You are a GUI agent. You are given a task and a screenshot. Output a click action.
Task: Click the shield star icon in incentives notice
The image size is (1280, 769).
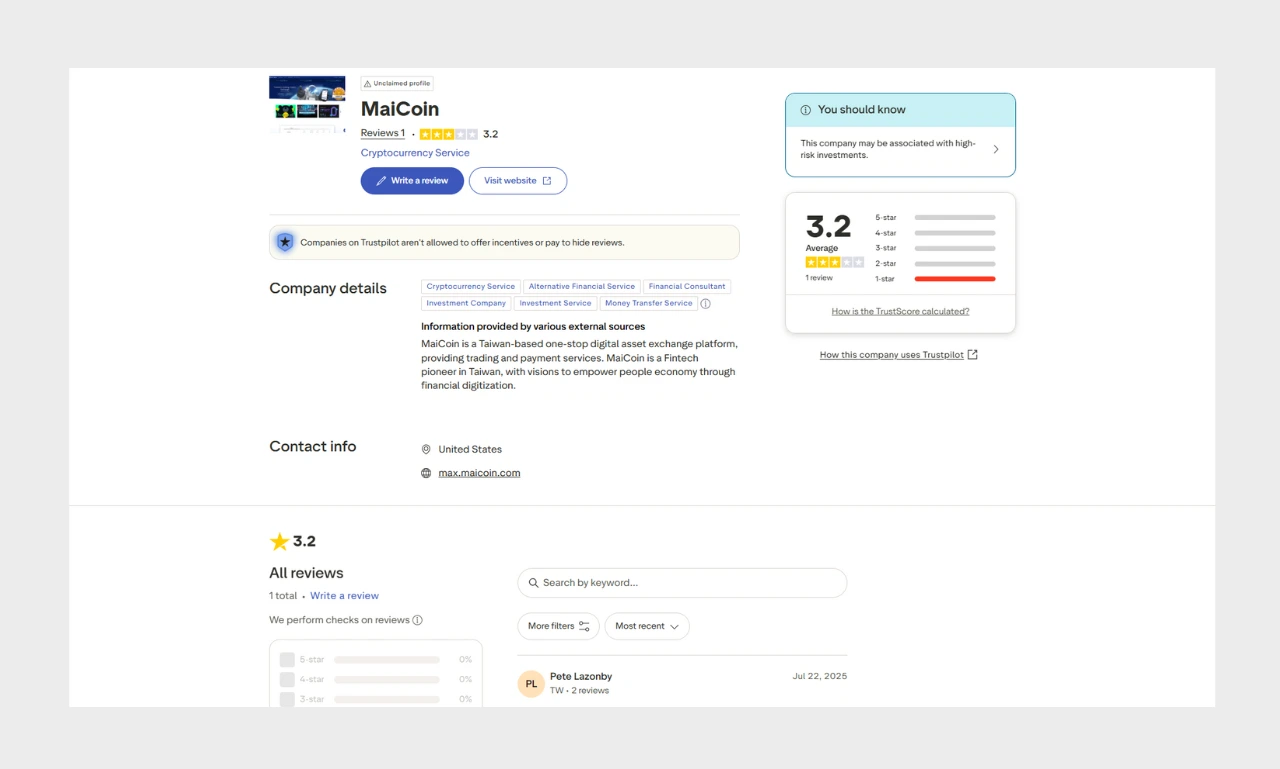pyautogui.click(x=285, y=242)
